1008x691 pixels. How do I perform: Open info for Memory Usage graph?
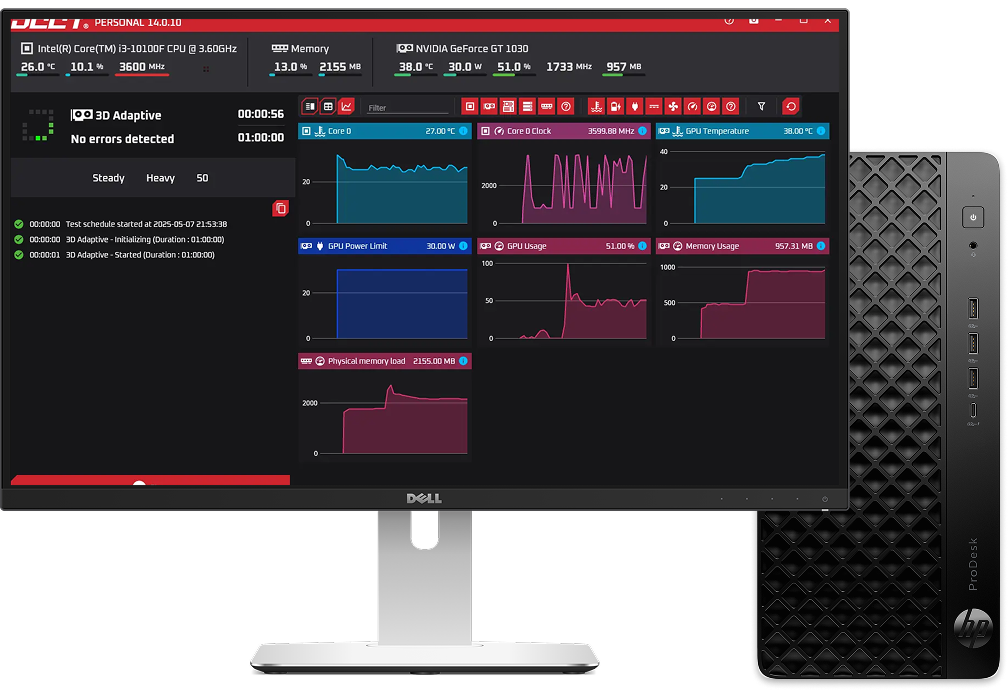[821, 246]
